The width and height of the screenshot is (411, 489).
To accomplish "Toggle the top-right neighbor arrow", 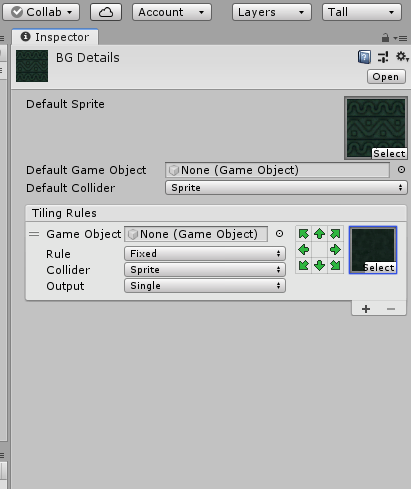I will tap(335, 234).
